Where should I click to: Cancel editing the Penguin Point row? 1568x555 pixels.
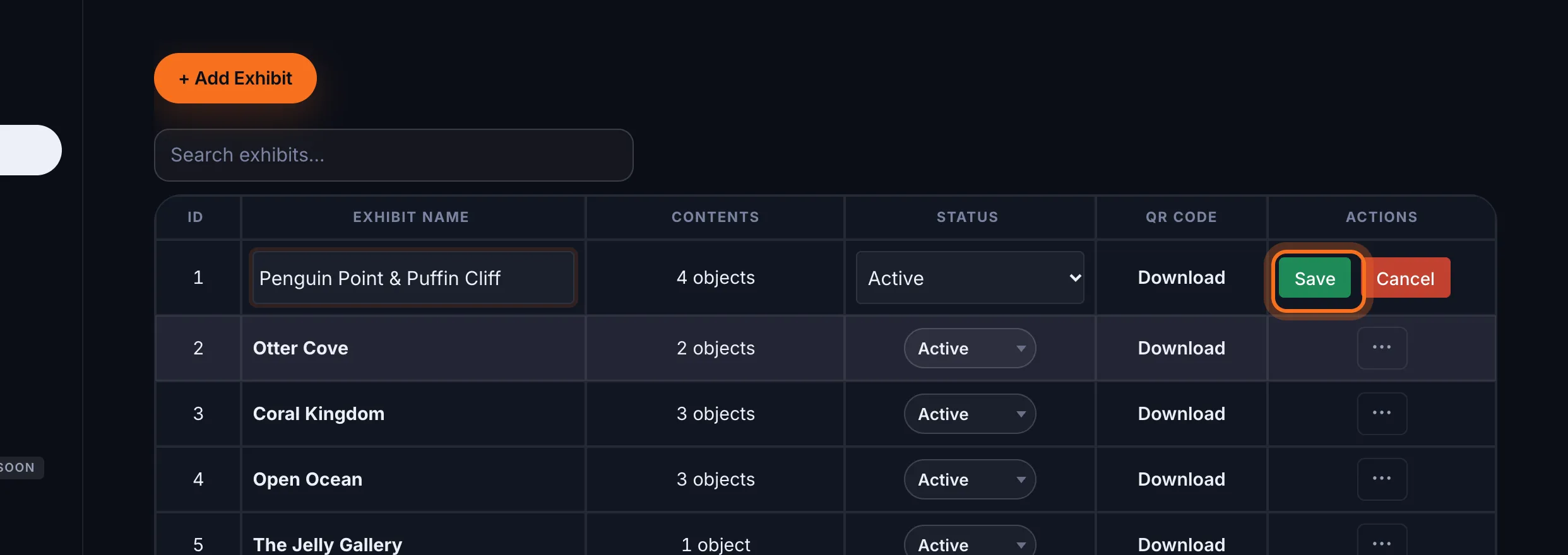pyautogui.click(x=1405, y=278)
